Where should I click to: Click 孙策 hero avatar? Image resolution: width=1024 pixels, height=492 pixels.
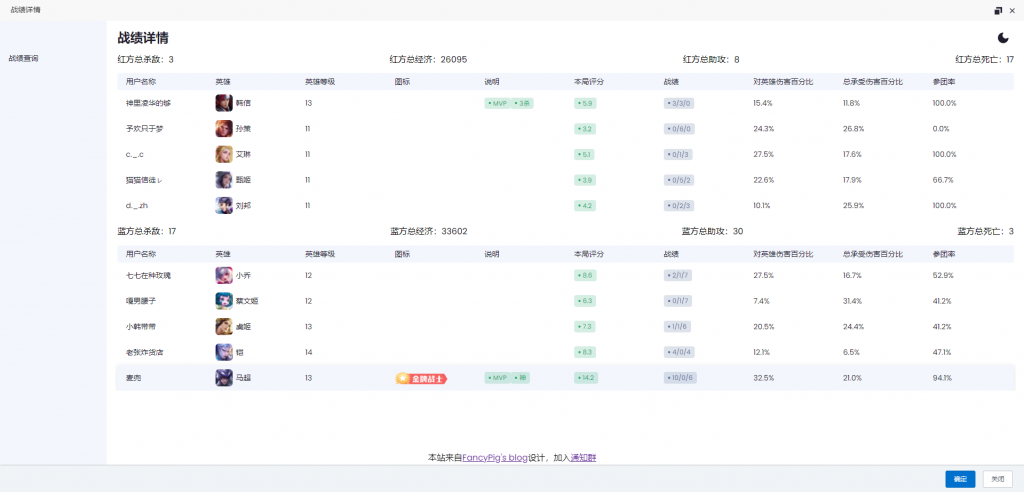click(224, 129)
